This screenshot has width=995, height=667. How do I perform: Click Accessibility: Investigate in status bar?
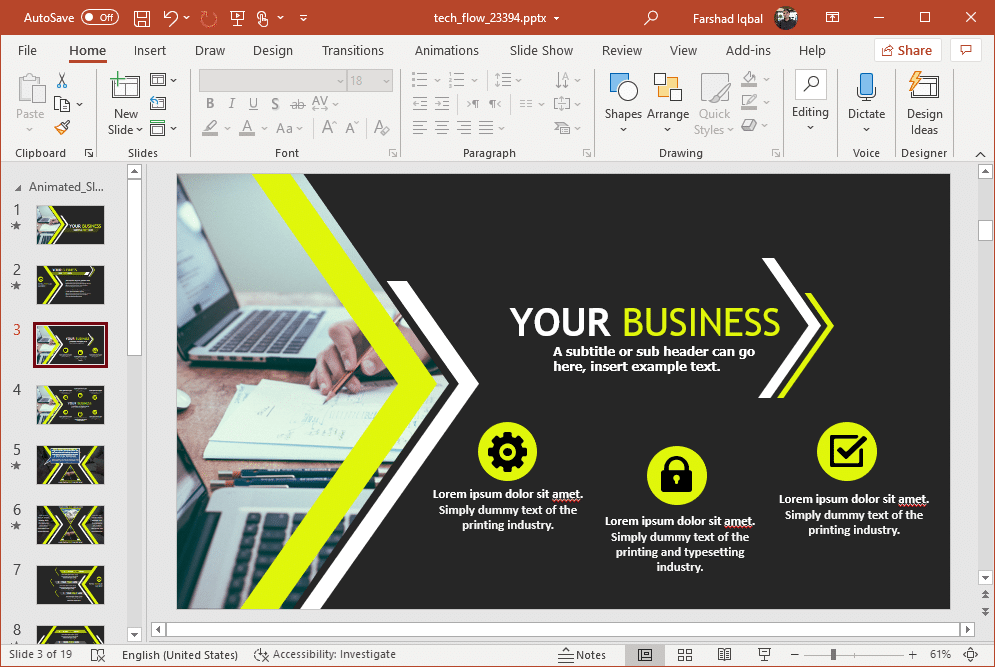coord(325,654)
